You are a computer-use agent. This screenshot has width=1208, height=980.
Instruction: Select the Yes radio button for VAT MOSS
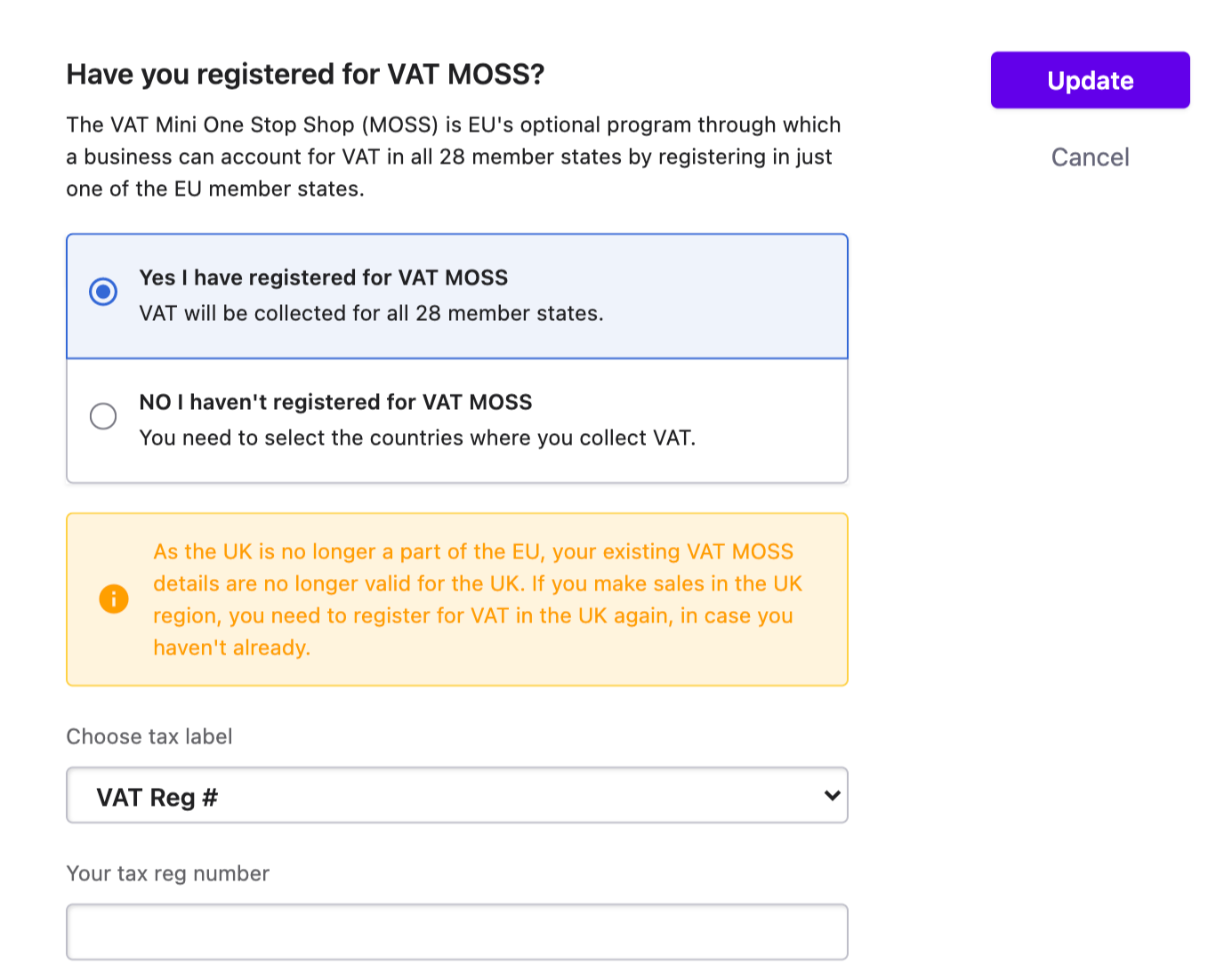pyautogui.click(x=103, y=292)
